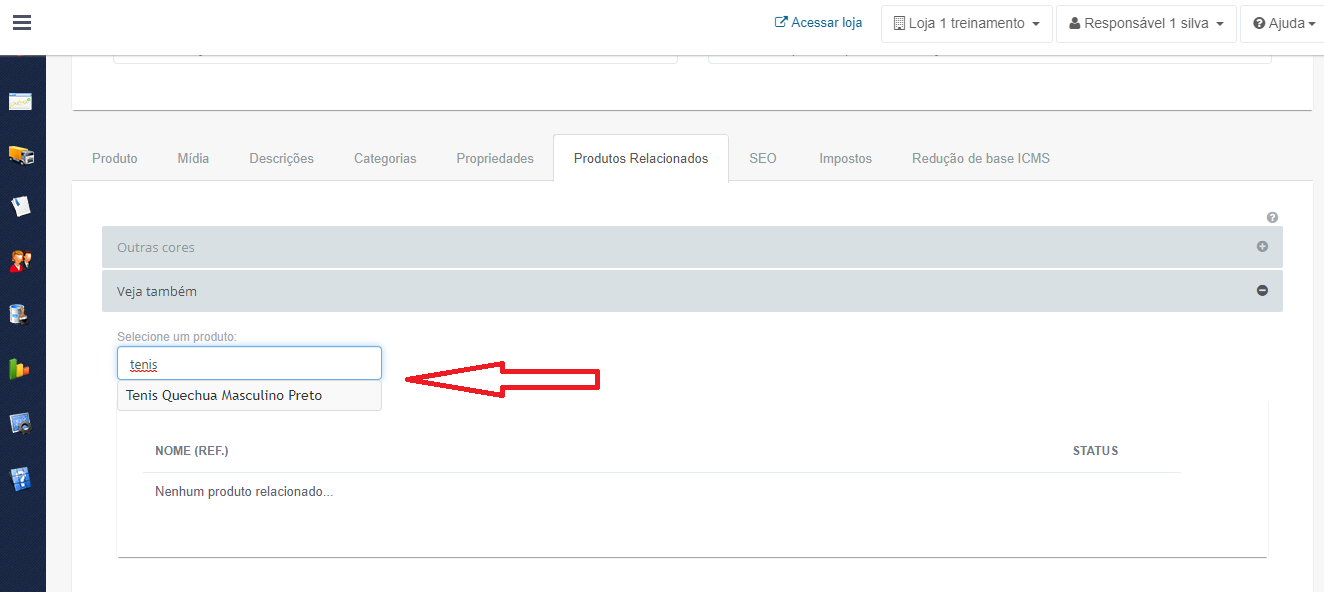1324x592 pixels.
Task: Open the Descrições tab
Action: 281,158
